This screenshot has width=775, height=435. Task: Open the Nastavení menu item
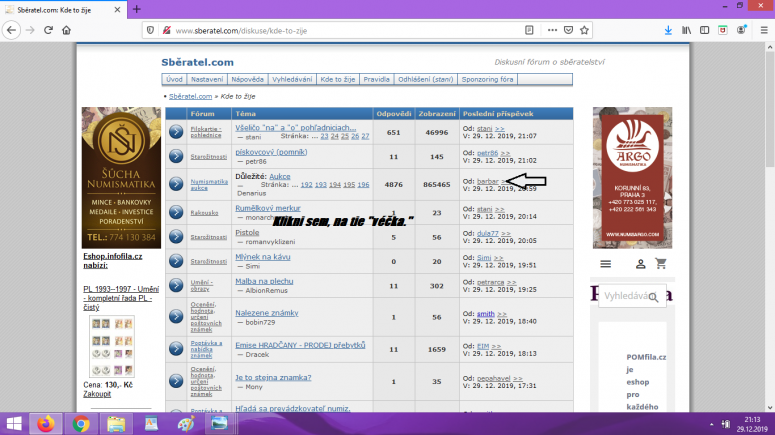click(207, 79)
